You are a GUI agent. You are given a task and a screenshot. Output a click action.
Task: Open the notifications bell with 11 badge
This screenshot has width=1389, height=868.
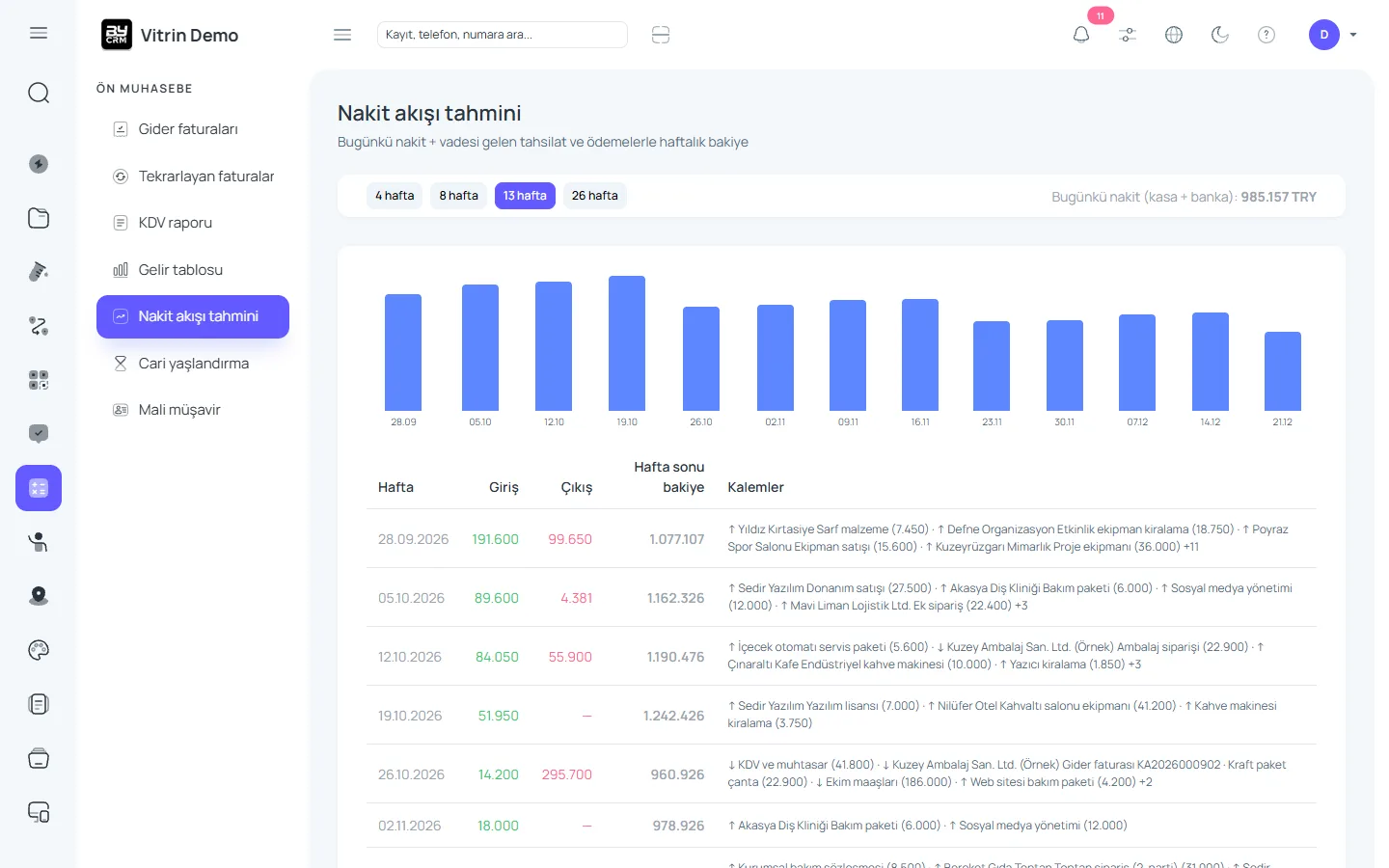point(1081,35)
